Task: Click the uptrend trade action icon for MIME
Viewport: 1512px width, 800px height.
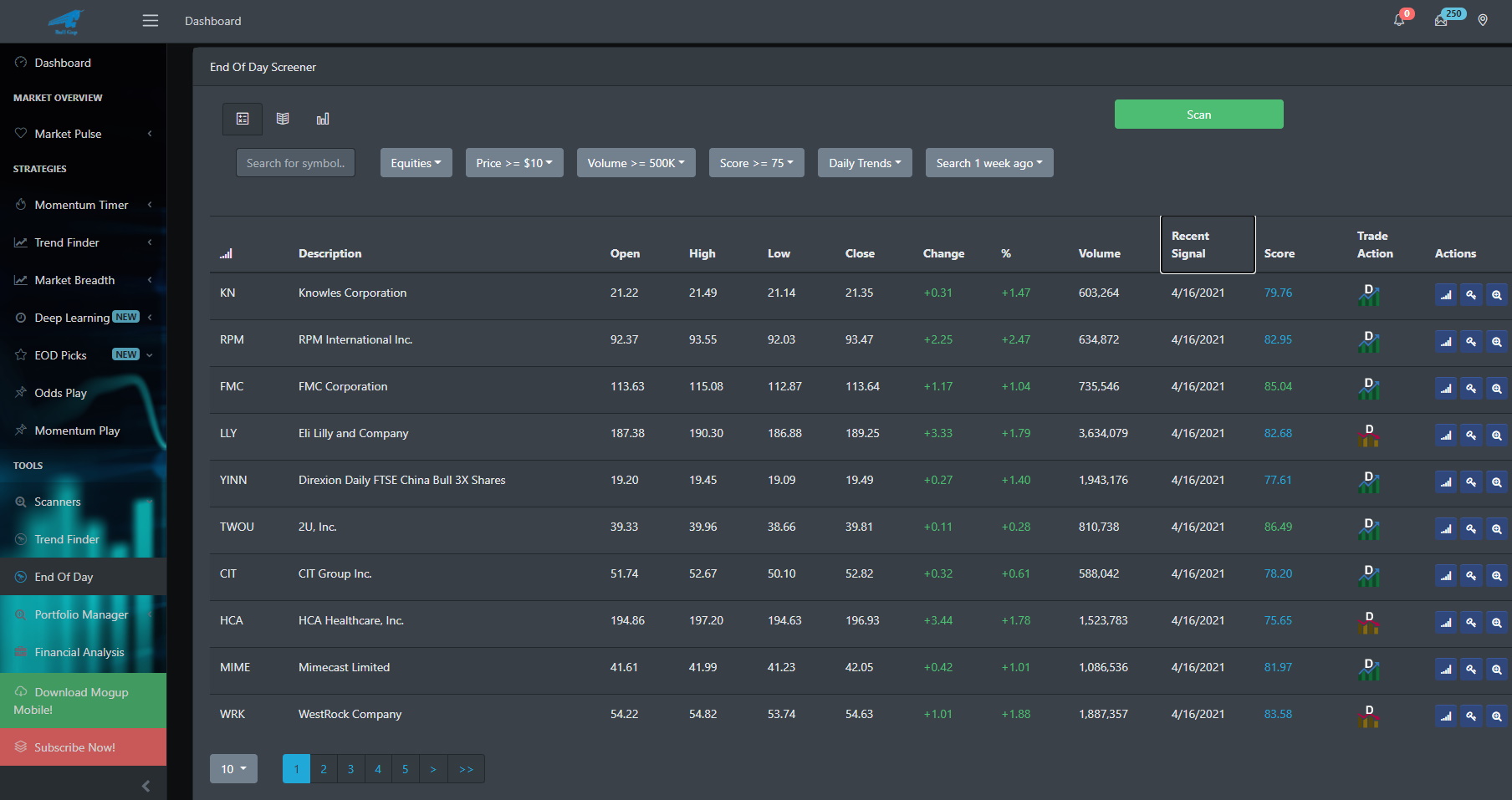Action: click(1369, 669)
